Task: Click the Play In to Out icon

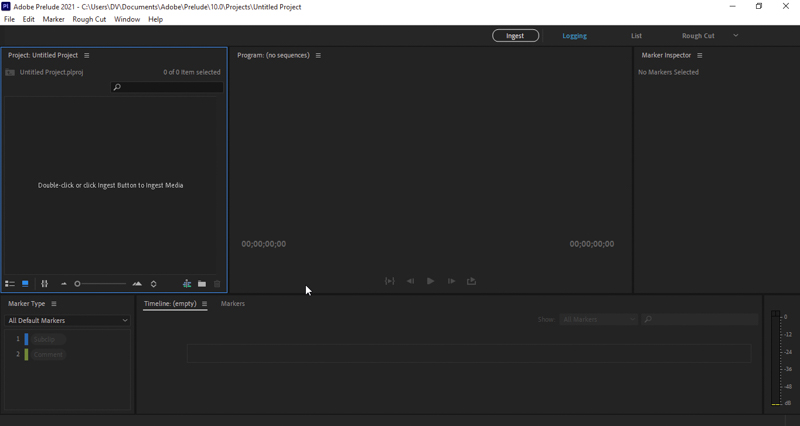Action: pyautogui.click(x=389, y=281)
